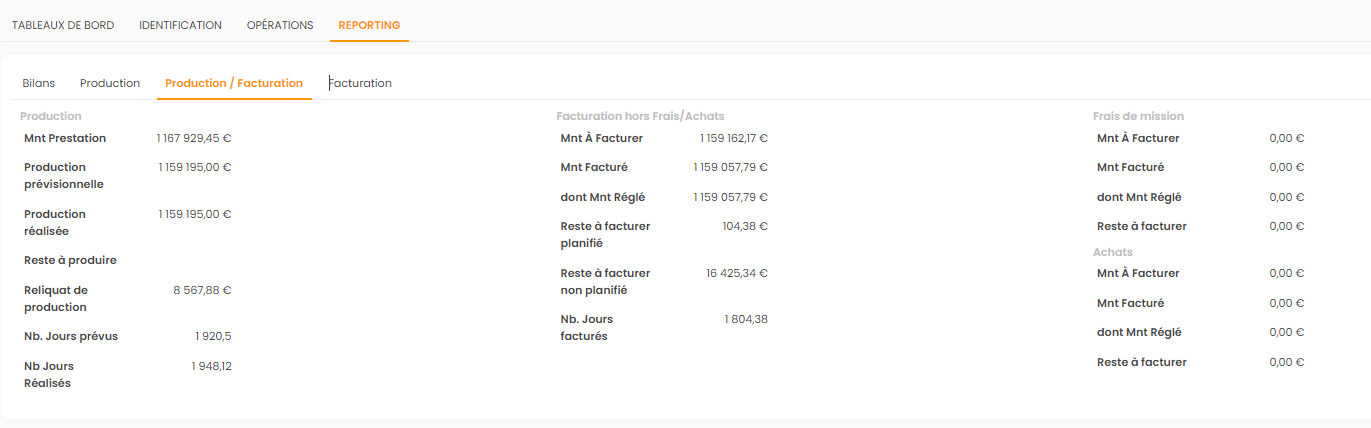This screenshot has width=1371, height=428.
Task: Switch to the IDENTIFICATION tab
Action: pos(180,25)
